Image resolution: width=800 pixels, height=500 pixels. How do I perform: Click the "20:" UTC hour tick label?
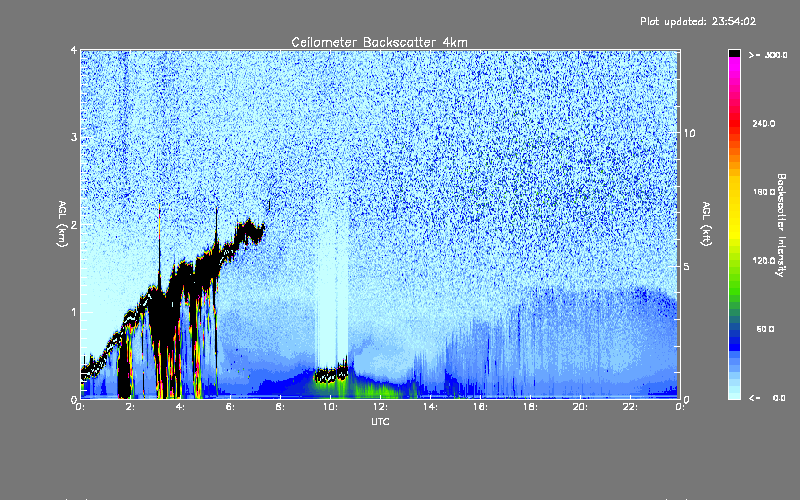(x=580, y=407)
